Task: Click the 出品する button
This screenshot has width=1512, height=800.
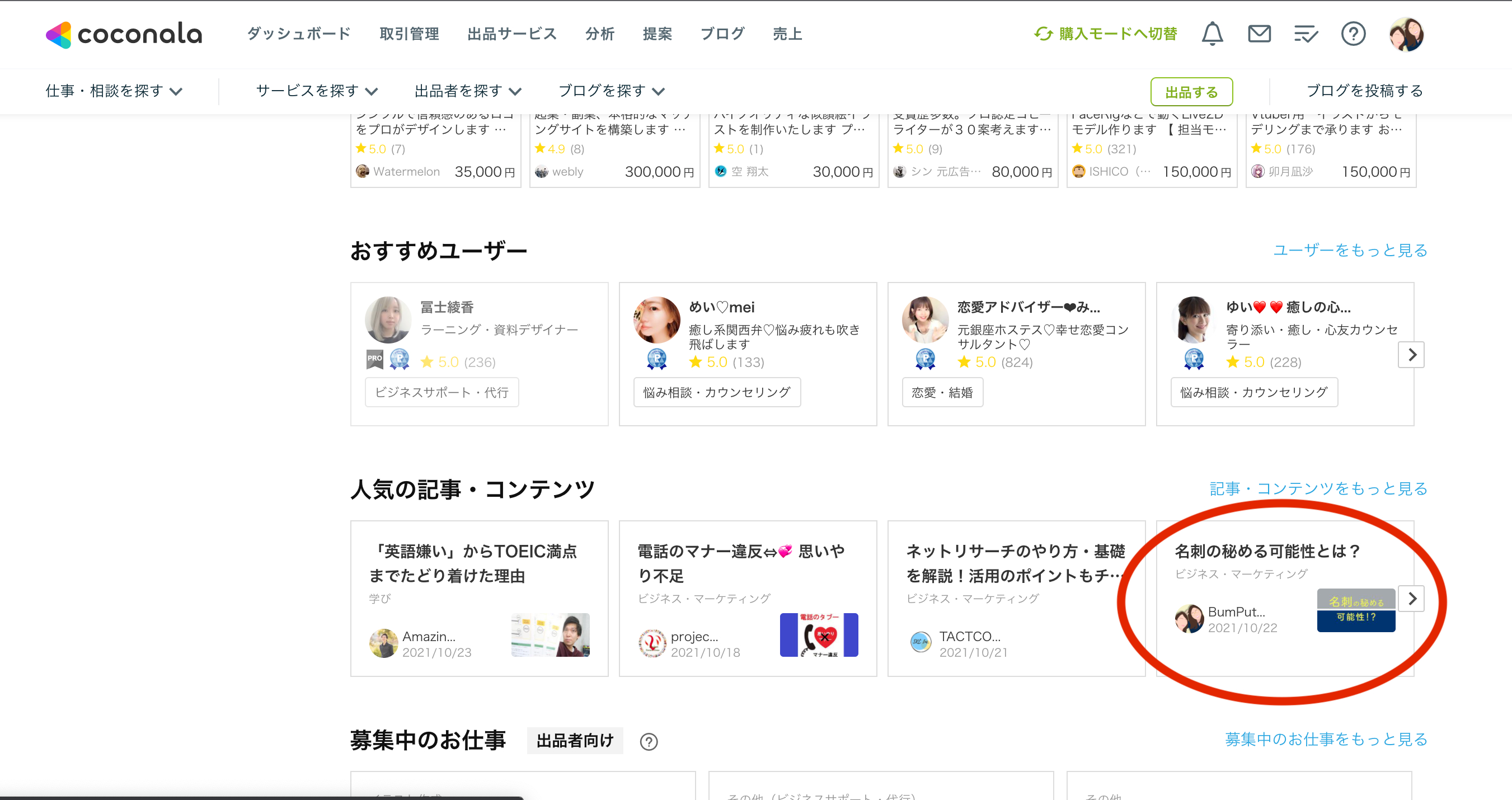Action: 1191,92
